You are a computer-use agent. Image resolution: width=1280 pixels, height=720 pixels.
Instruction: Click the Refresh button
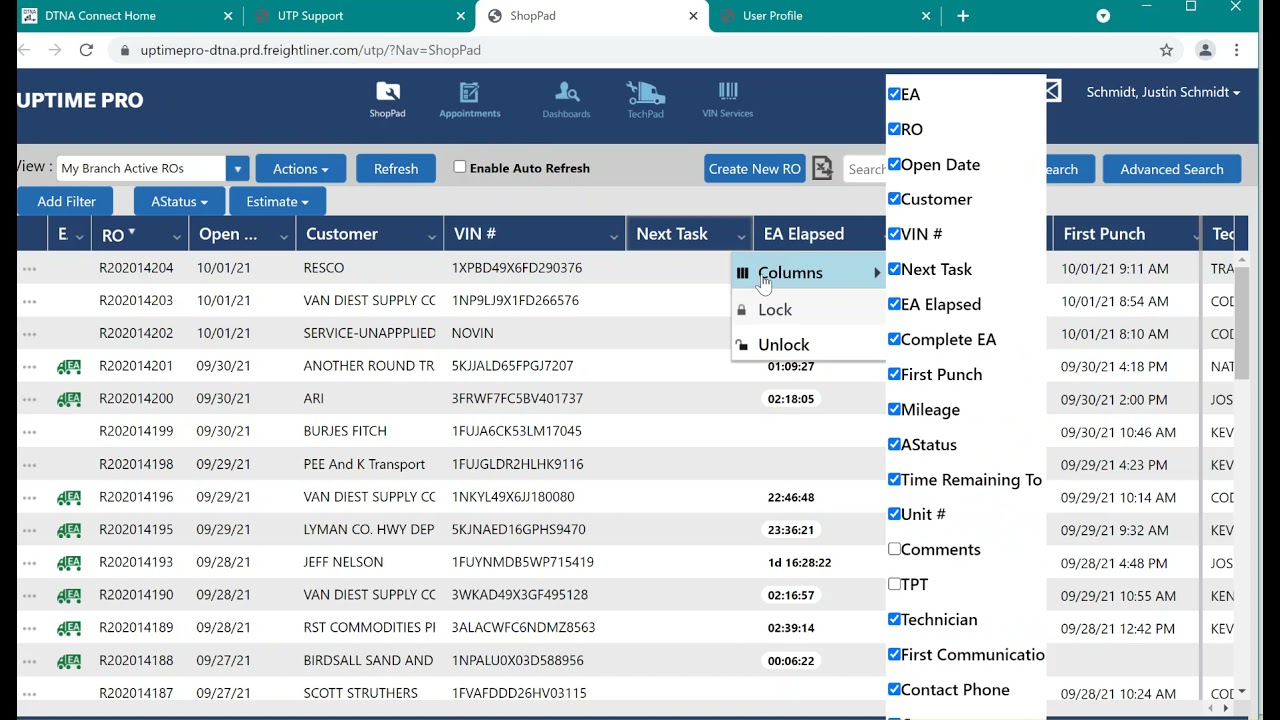pyautogui.click(x=396, y=169)
